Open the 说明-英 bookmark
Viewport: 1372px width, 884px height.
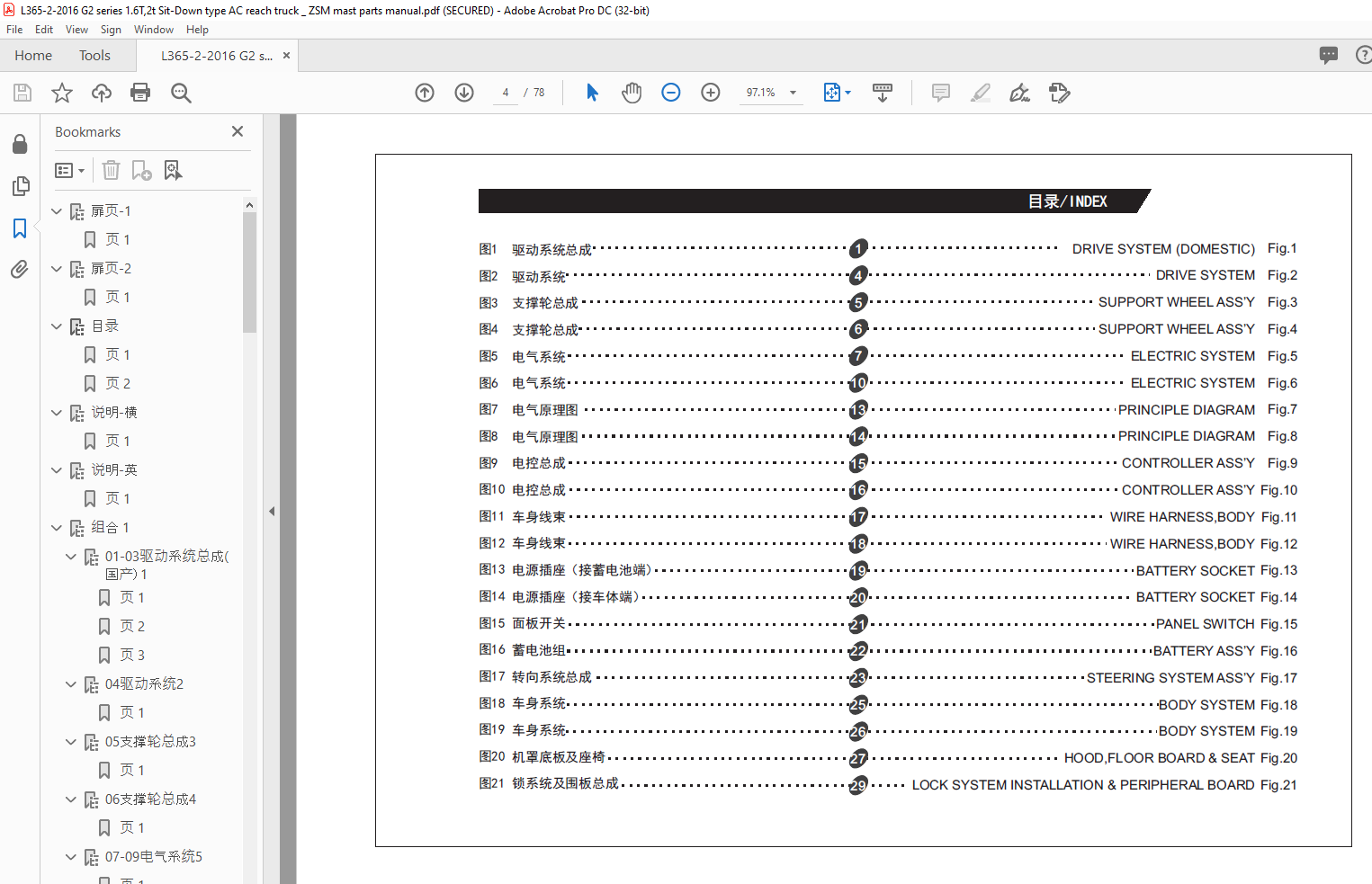[114, 470]
